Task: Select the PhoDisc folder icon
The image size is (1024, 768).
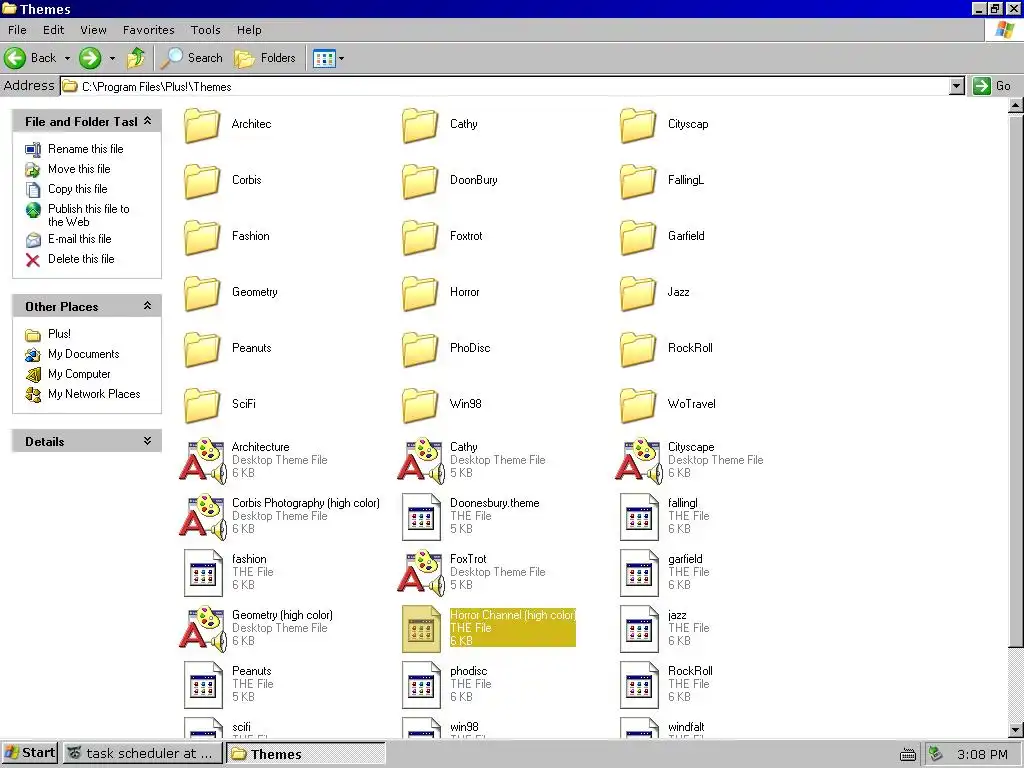Action: point(420,350)
